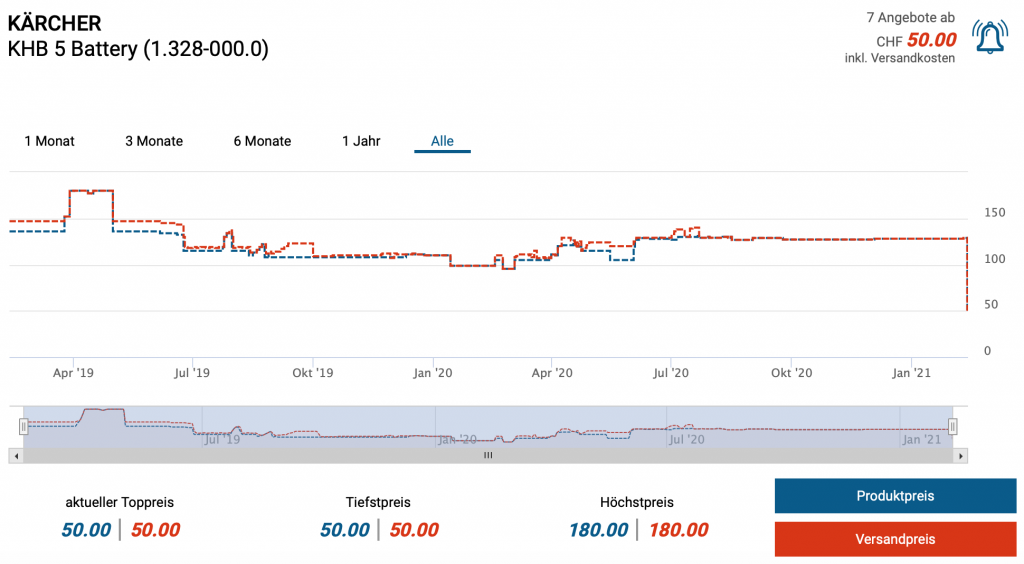Click the "7 Angebote ab" text
Screen dimensions: 1024x564
[x=910, y=18]
